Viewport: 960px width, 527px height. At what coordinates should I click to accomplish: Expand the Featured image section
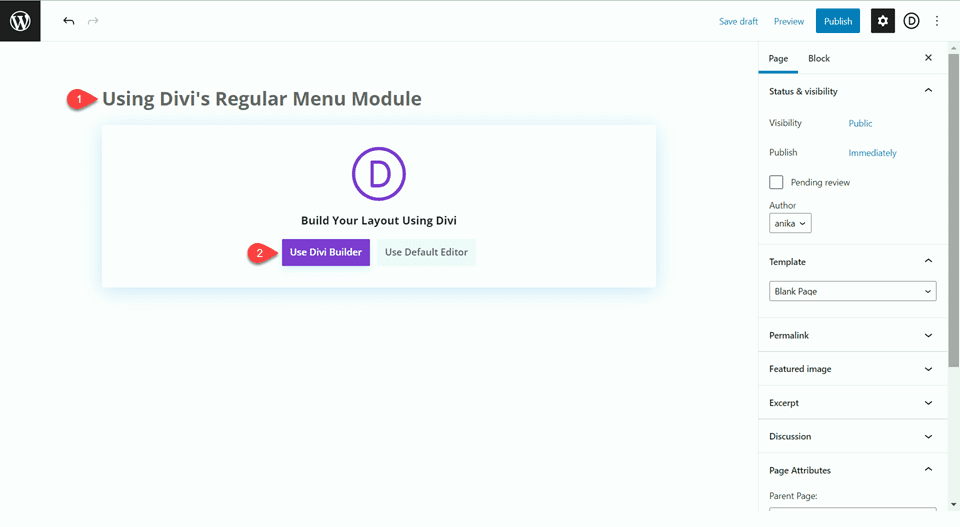[852, 369]
